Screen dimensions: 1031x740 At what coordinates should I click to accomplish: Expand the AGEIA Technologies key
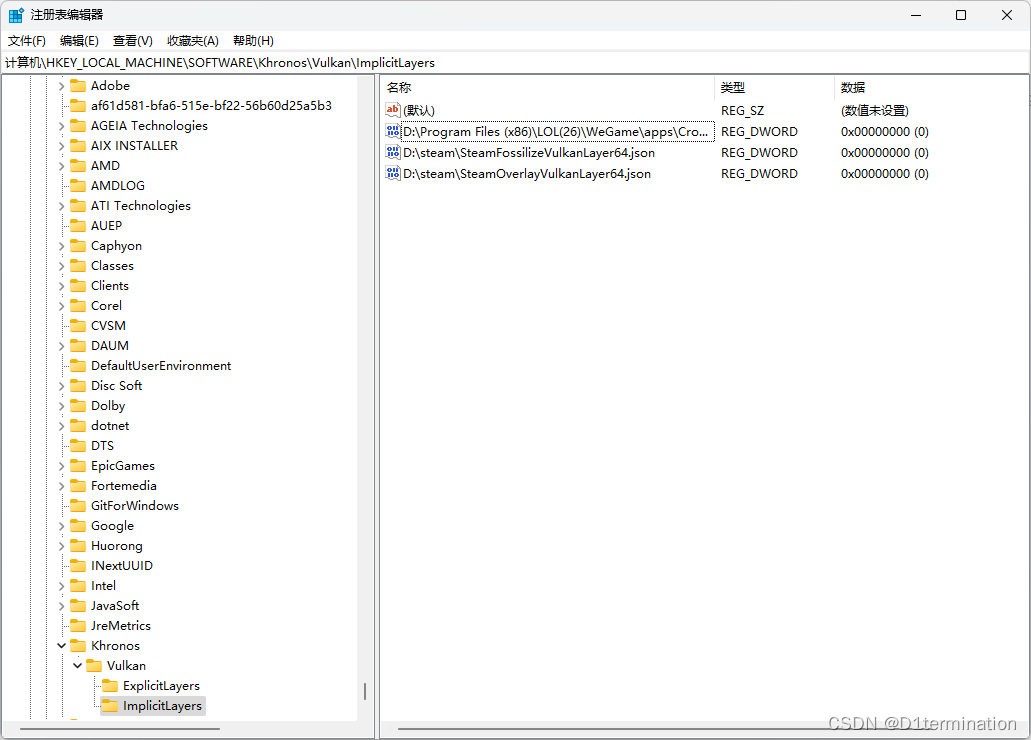click(61, 126)
